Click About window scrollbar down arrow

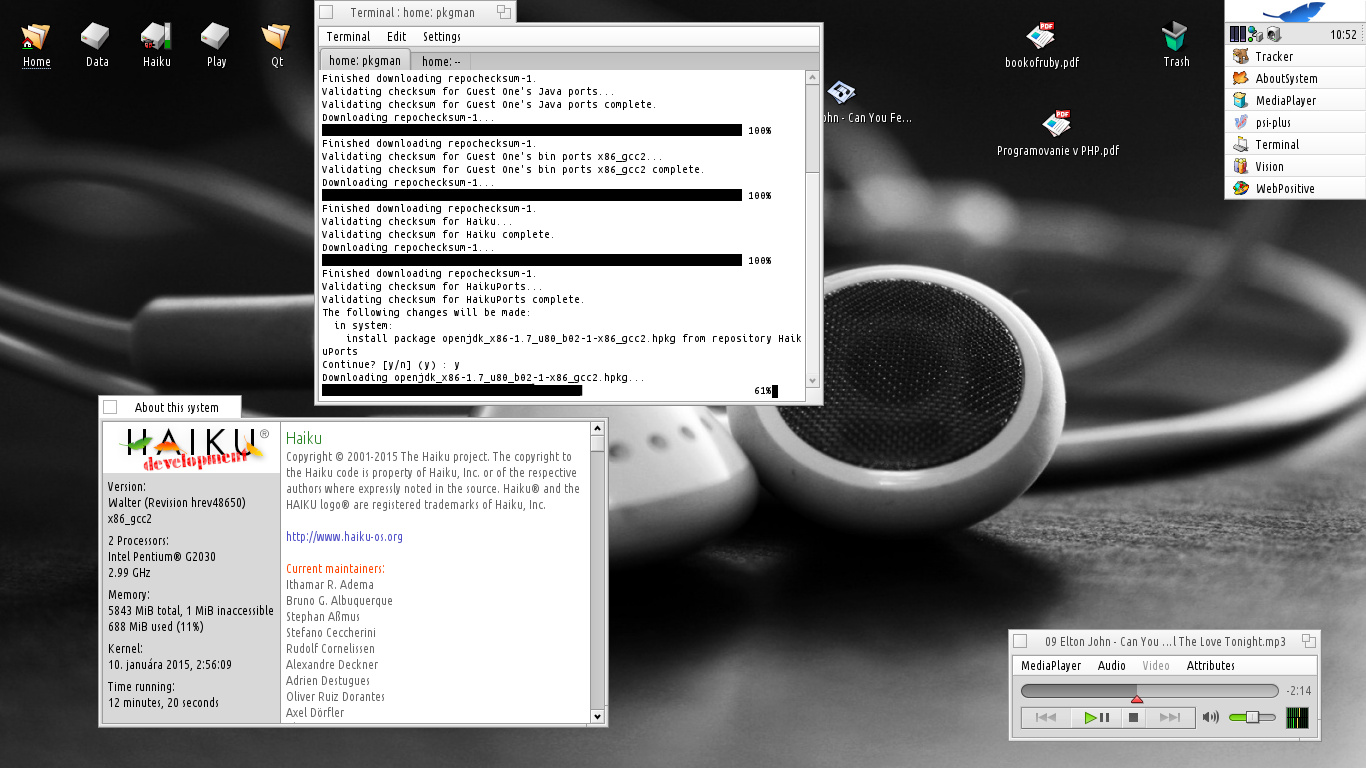click(597, 716)
